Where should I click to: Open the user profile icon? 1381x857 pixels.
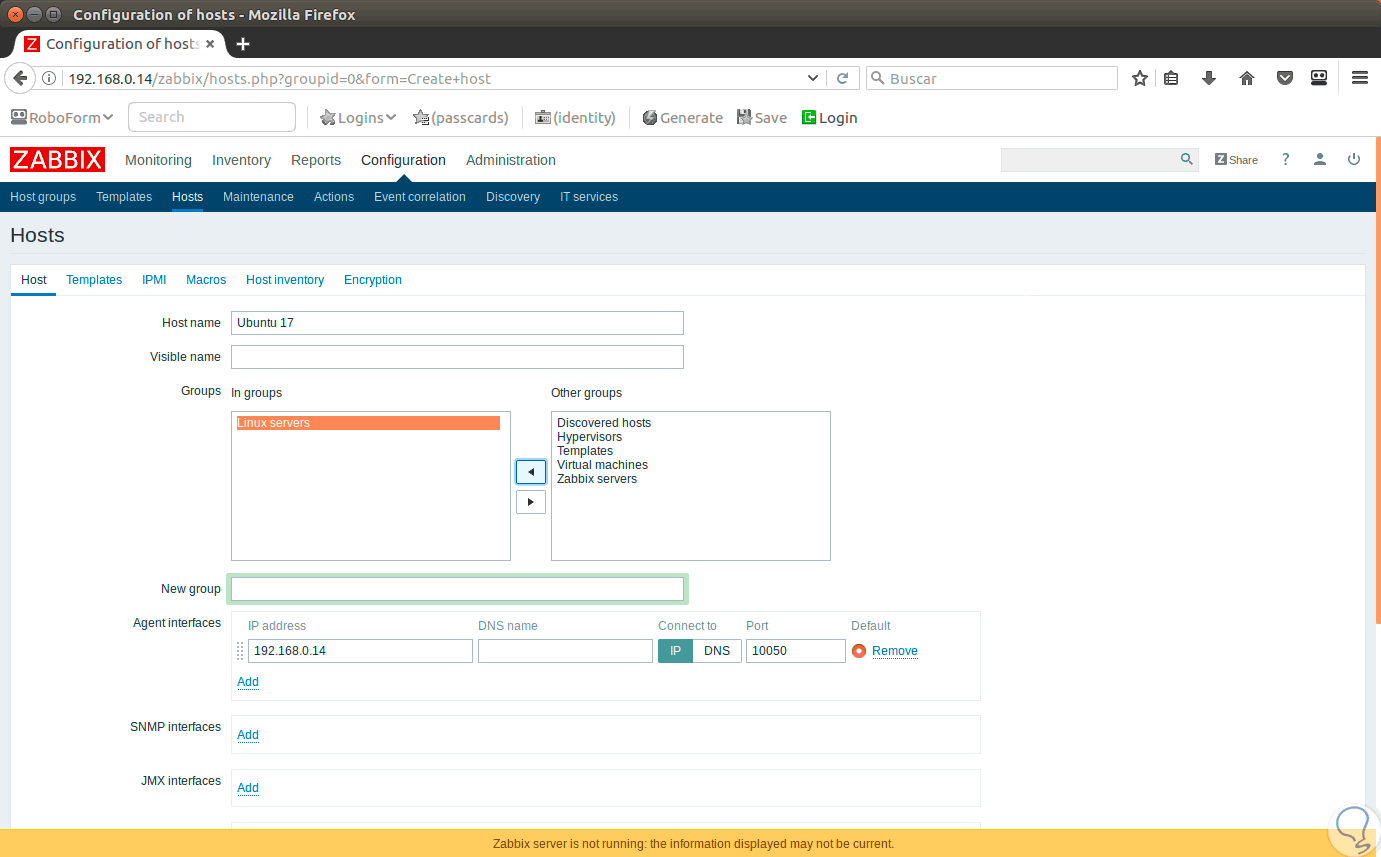pos(1320,160)
